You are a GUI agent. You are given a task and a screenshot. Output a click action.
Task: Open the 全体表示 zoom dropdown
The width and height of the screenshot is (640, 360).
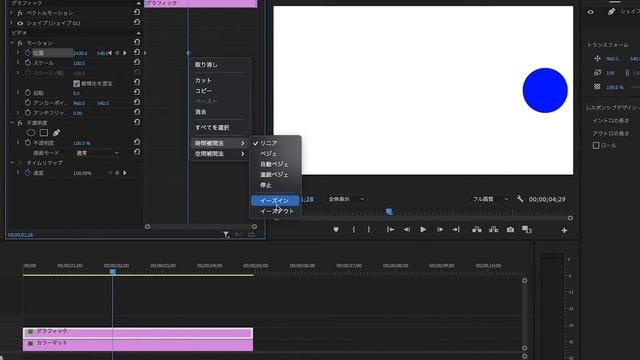(x=346, y=199)
